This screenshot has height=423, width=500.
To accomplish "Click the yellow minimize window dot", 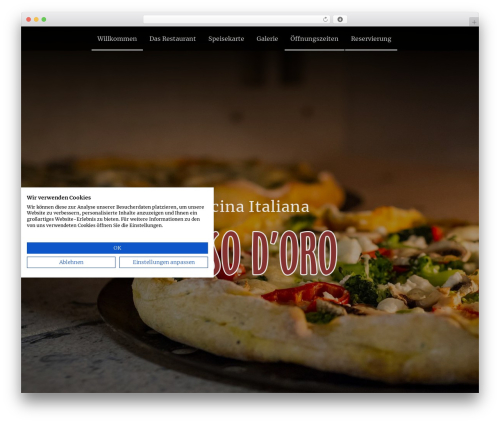I will click(x=36, y=20).
